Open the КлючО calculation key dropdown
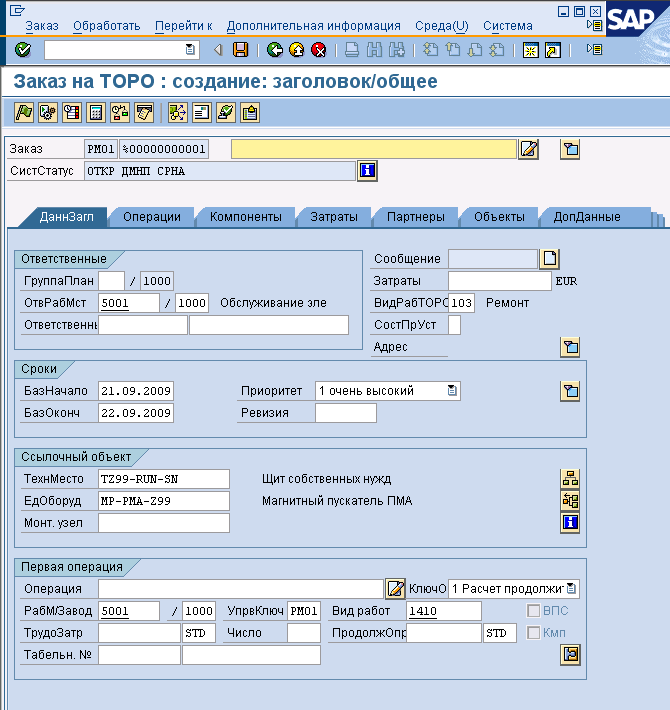This screenshot has height=710, width=670. 571,589
